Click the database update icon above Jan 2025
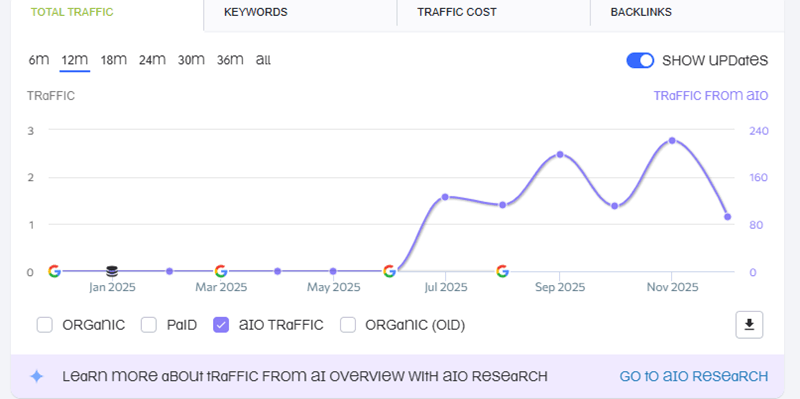Screen dimensions: 800x399 click(x=112, y=271)
